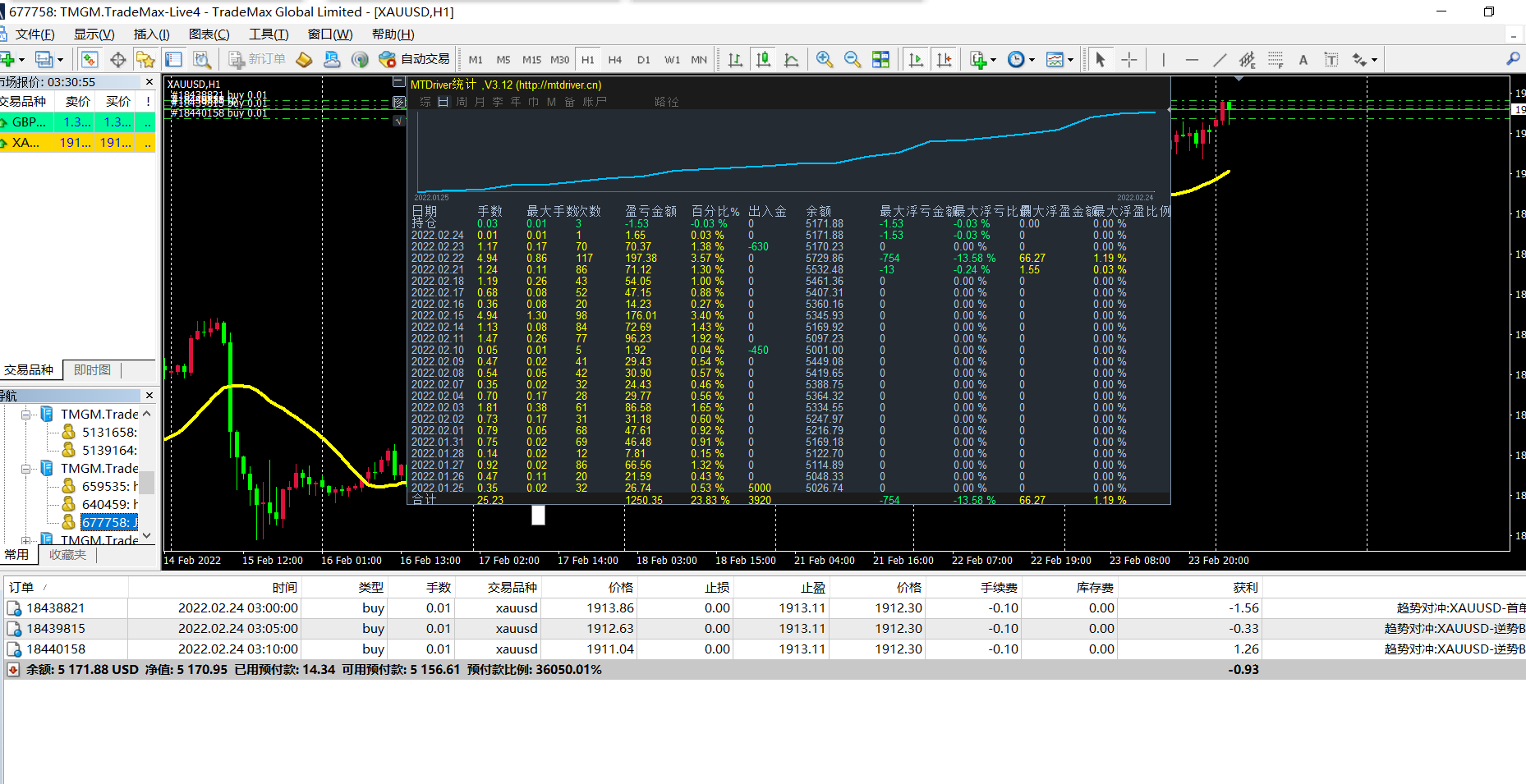Open the Data Window crosshair icon
This screenshot has width=1526, height=784.
(x=117, y=59)
